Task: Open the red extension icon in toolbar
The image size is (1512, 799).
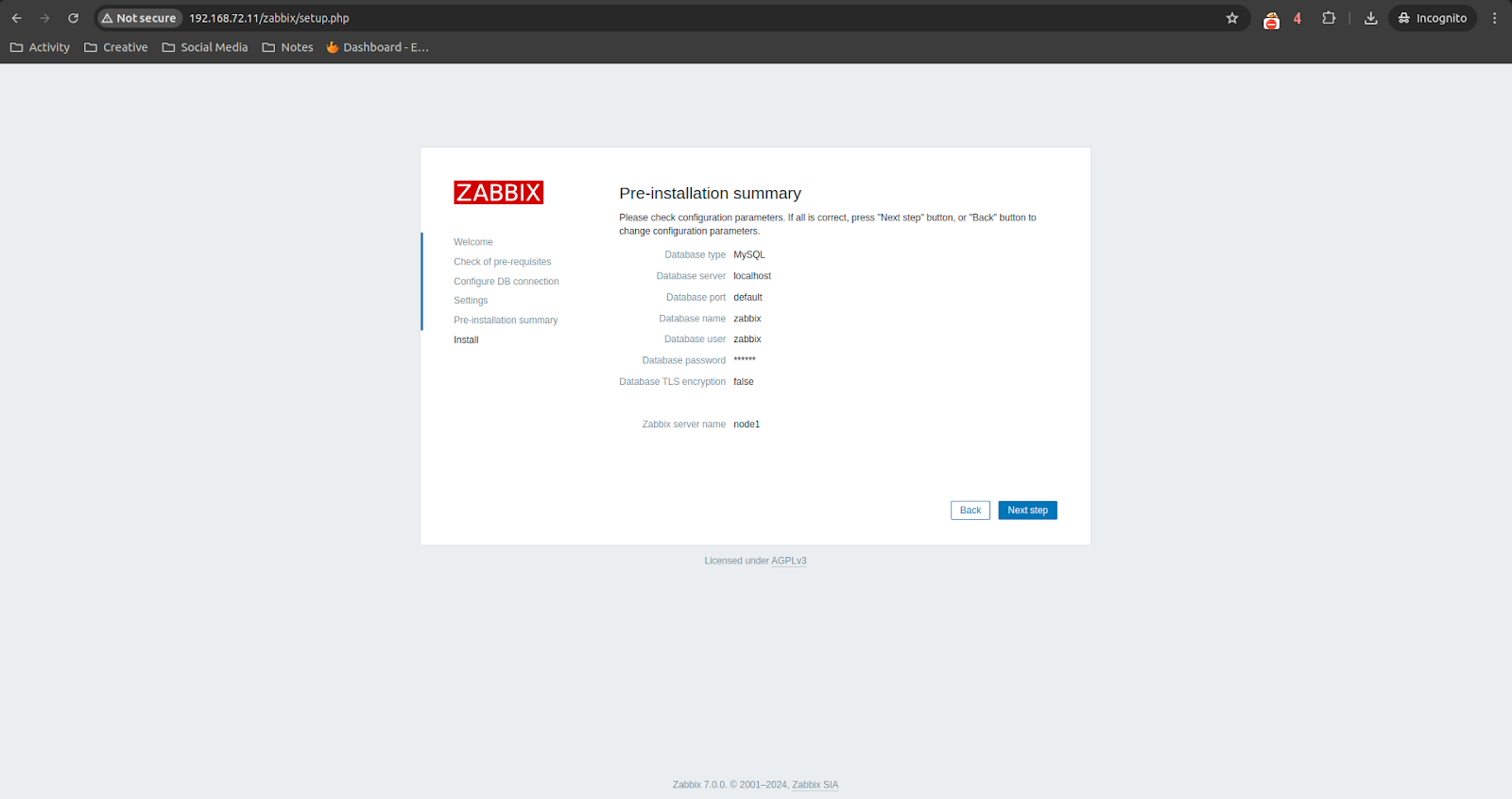Action: (x=1271, y=19)
